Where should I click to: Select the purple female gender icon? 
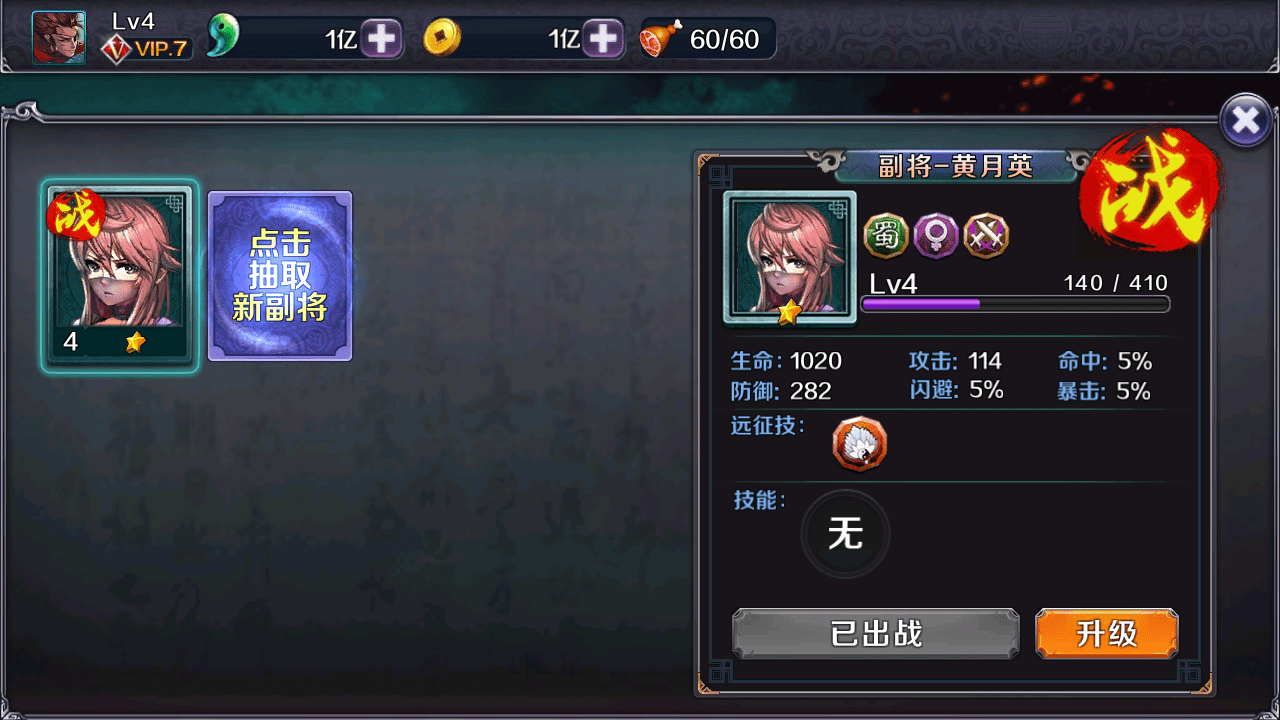pyautogui.click(x=936, y=236)
